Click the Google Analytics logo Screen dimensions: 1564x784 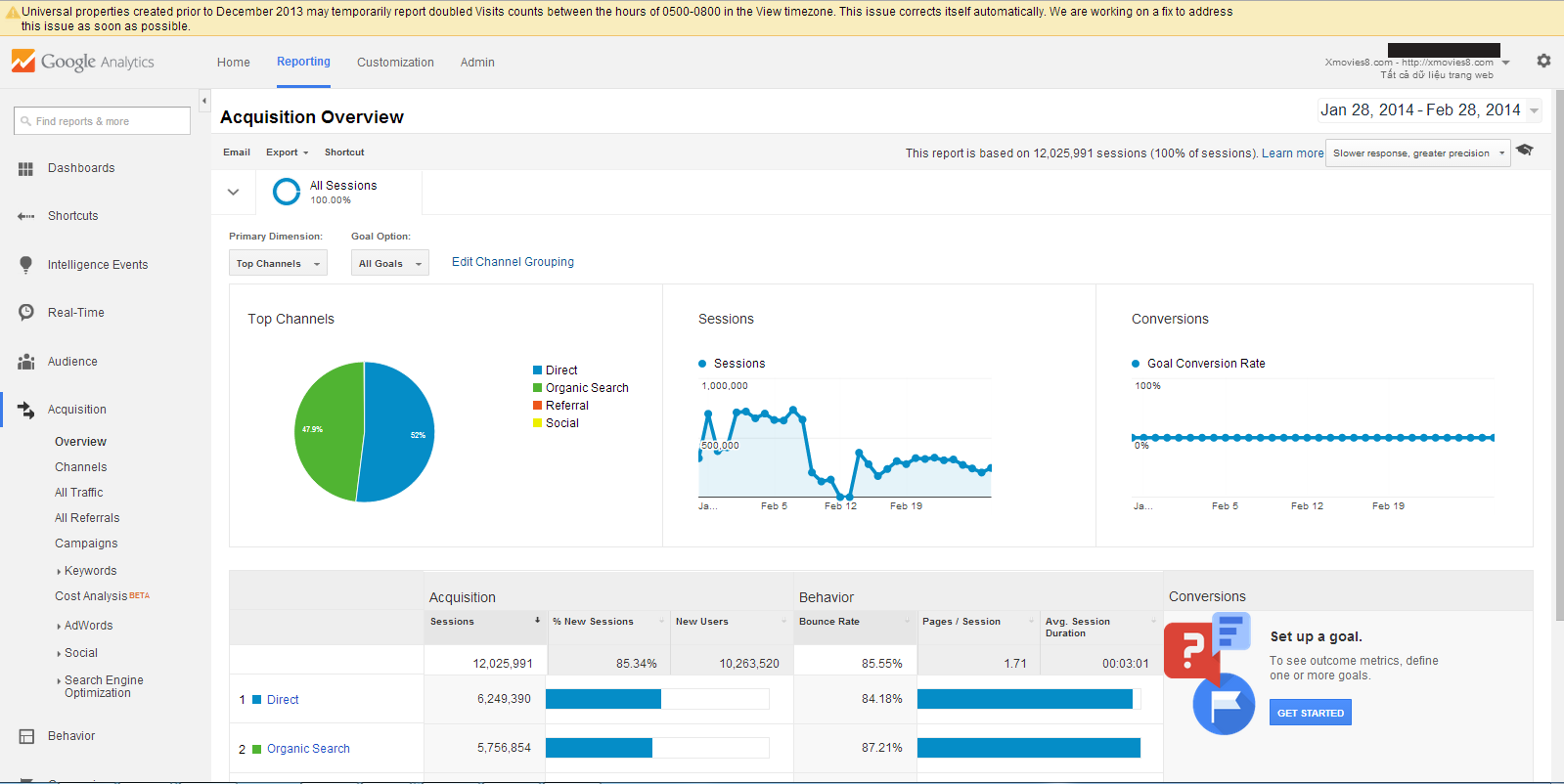click(x=83, y=62)
